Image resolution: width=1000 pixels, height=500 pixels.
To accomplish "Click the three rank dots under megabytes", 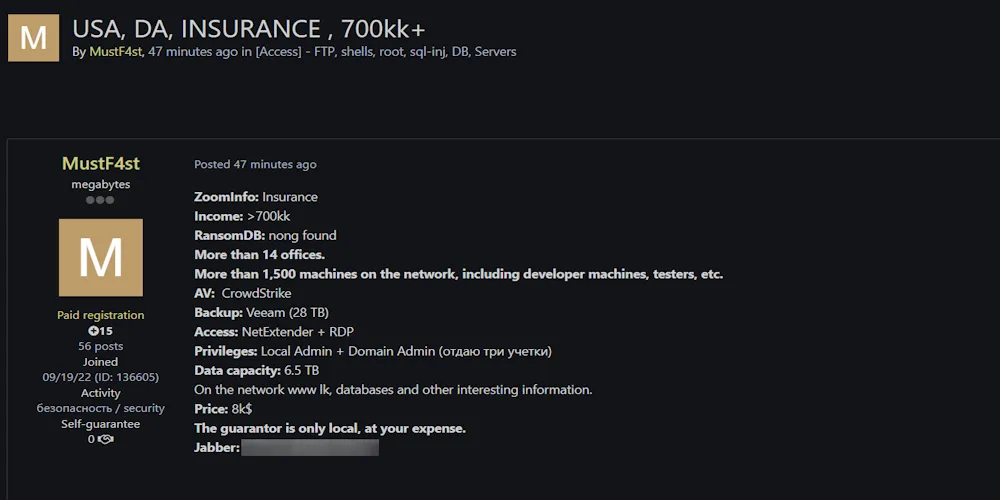I will (100, 200).
